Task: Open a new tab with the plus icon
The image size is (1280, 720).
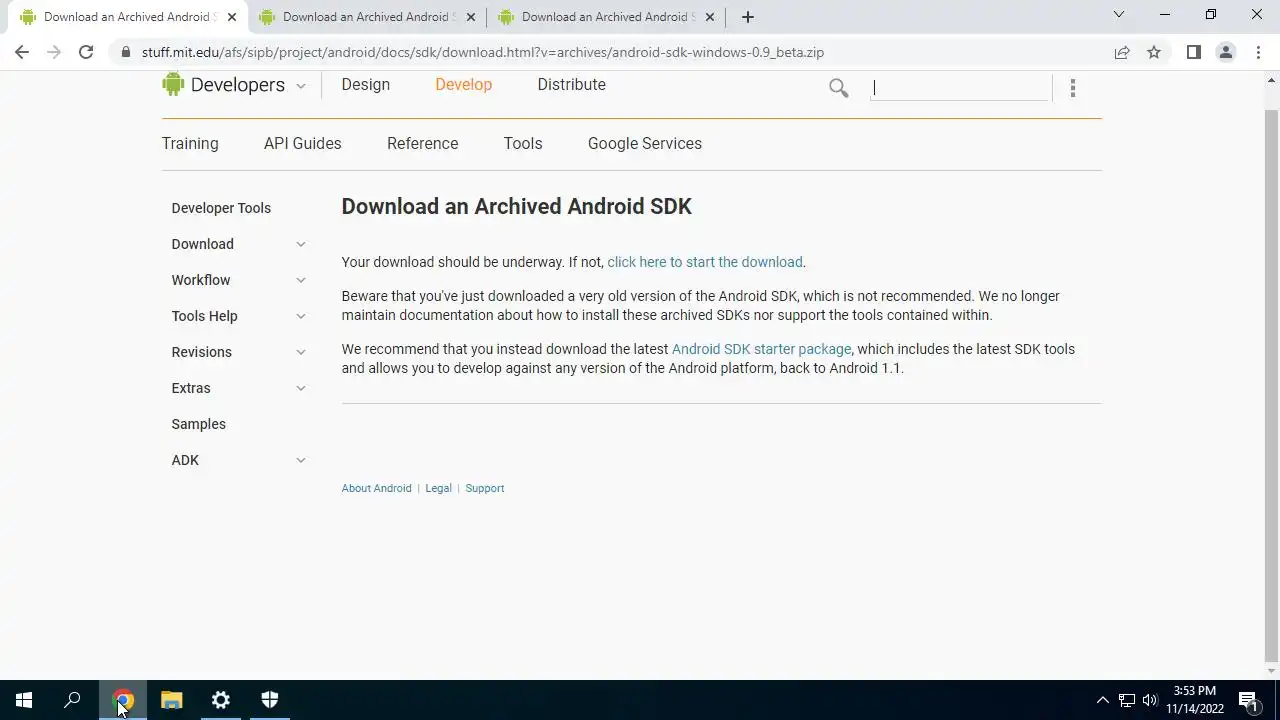Action: (747, 17)
